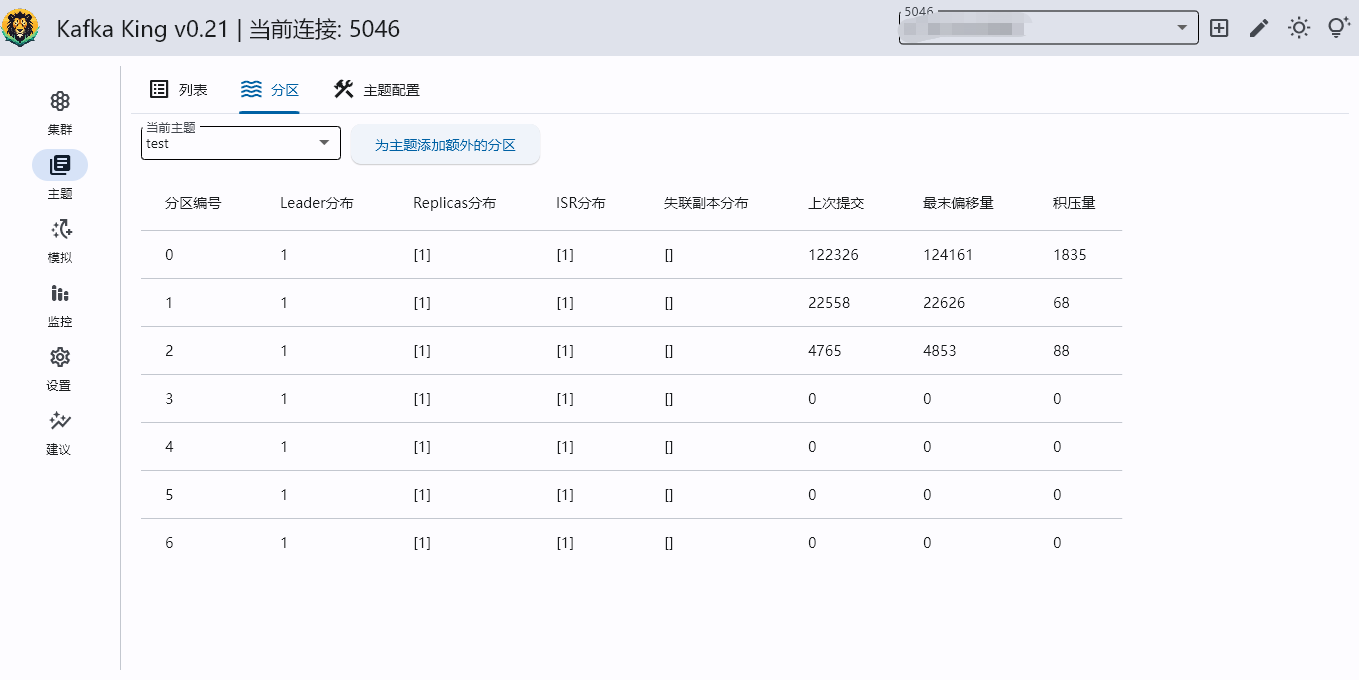The image size is (1359, 680).
Task: Click the 分区编号 column header
Action: coord(193,203)
